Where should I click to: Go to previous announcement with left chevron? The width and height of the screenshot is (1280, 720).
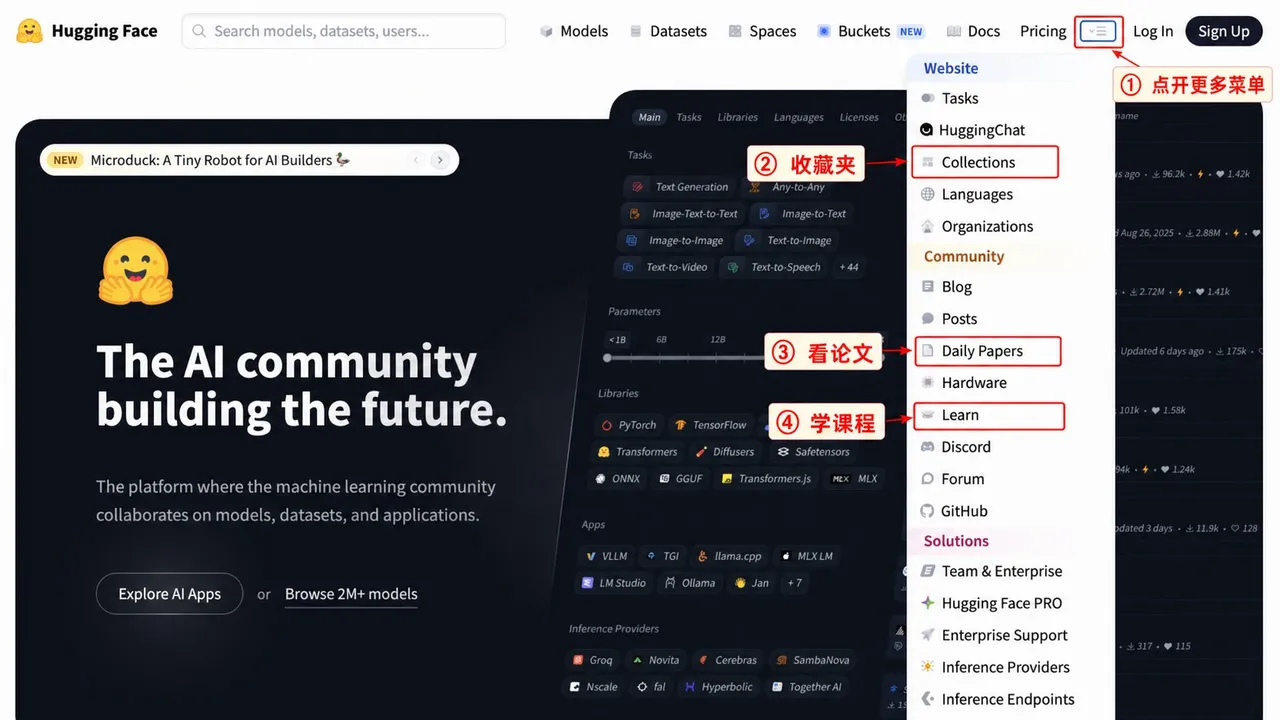point(416,160)
